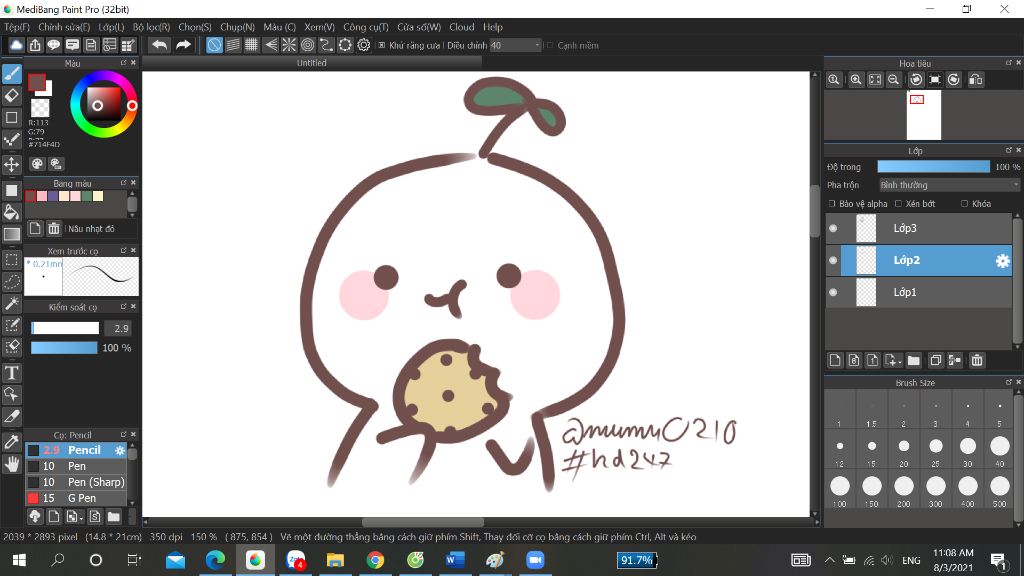
Task: Select the G Pen brush preset
Action: 76,498
